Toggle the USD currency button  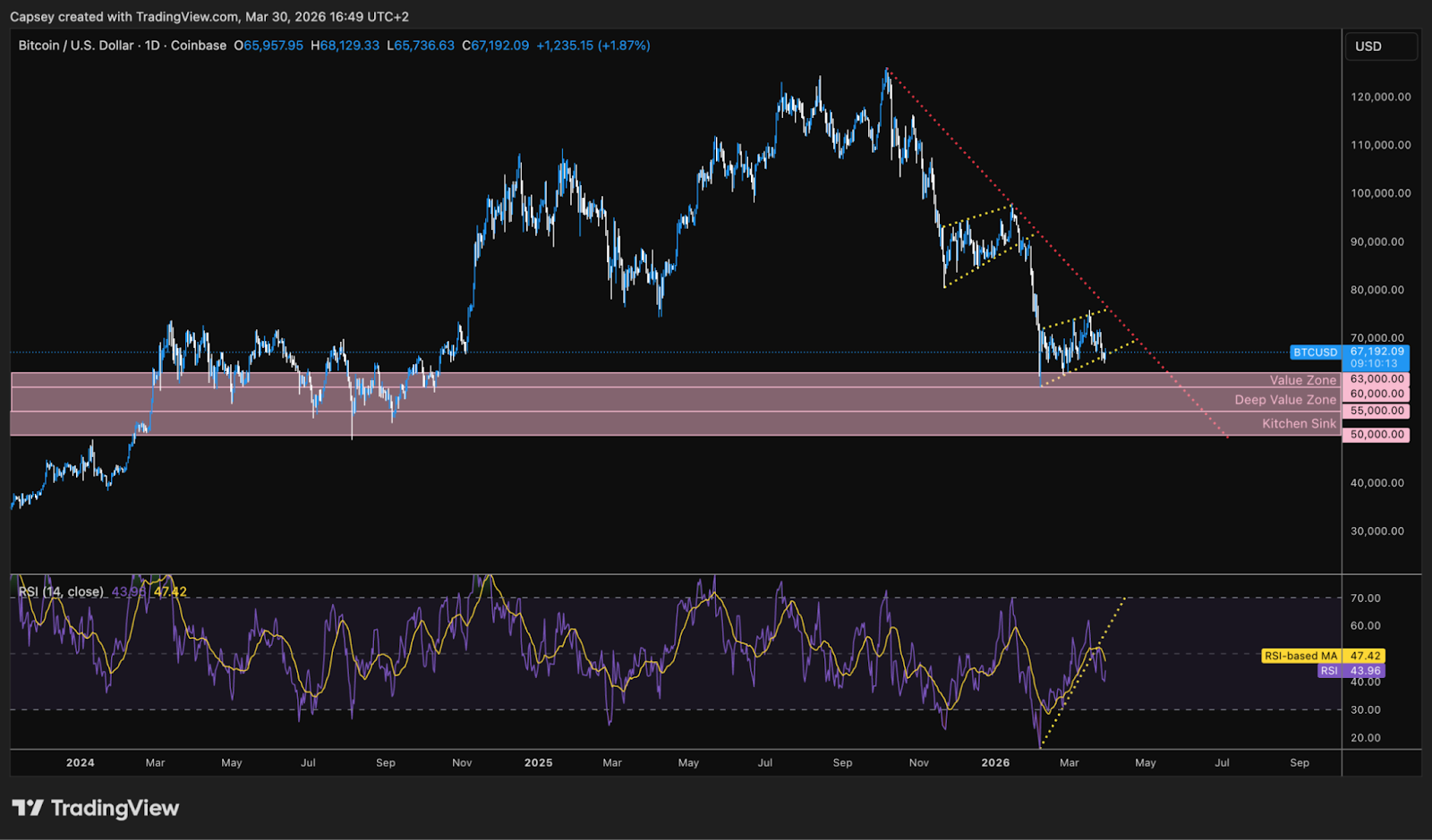[x=1381, y=47]
